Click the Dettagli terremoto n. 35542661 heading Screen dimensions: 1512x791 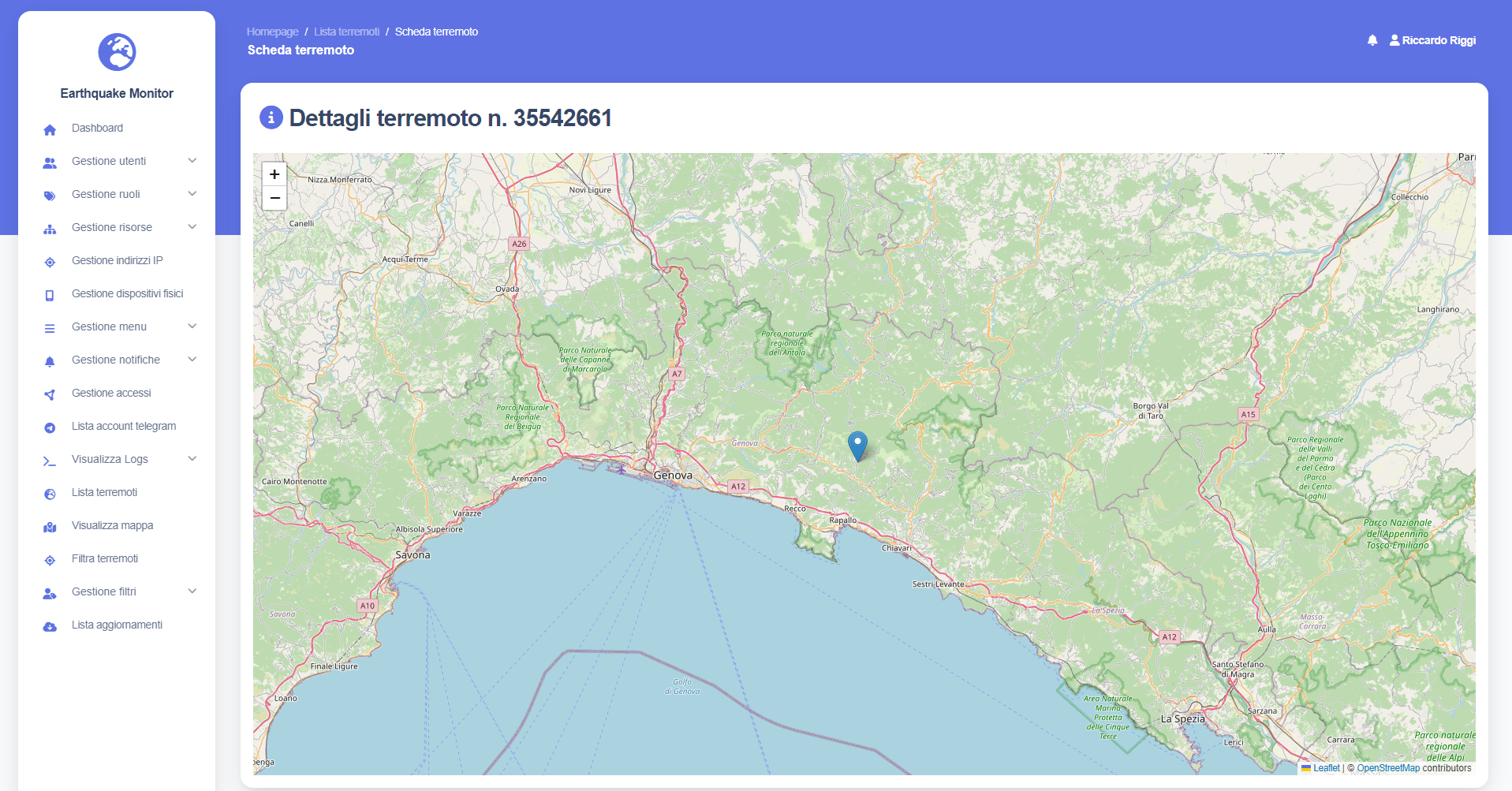point(450,118)
